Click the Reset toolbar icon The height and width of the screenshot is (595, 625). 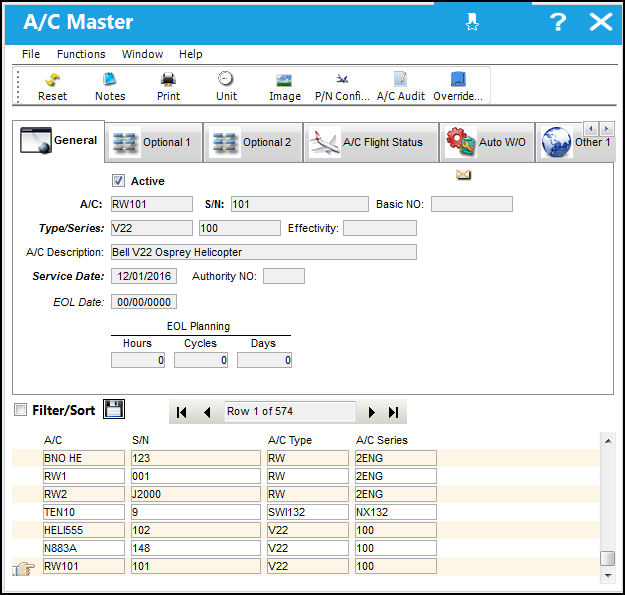pyautogui.click(x=52, y=86)
